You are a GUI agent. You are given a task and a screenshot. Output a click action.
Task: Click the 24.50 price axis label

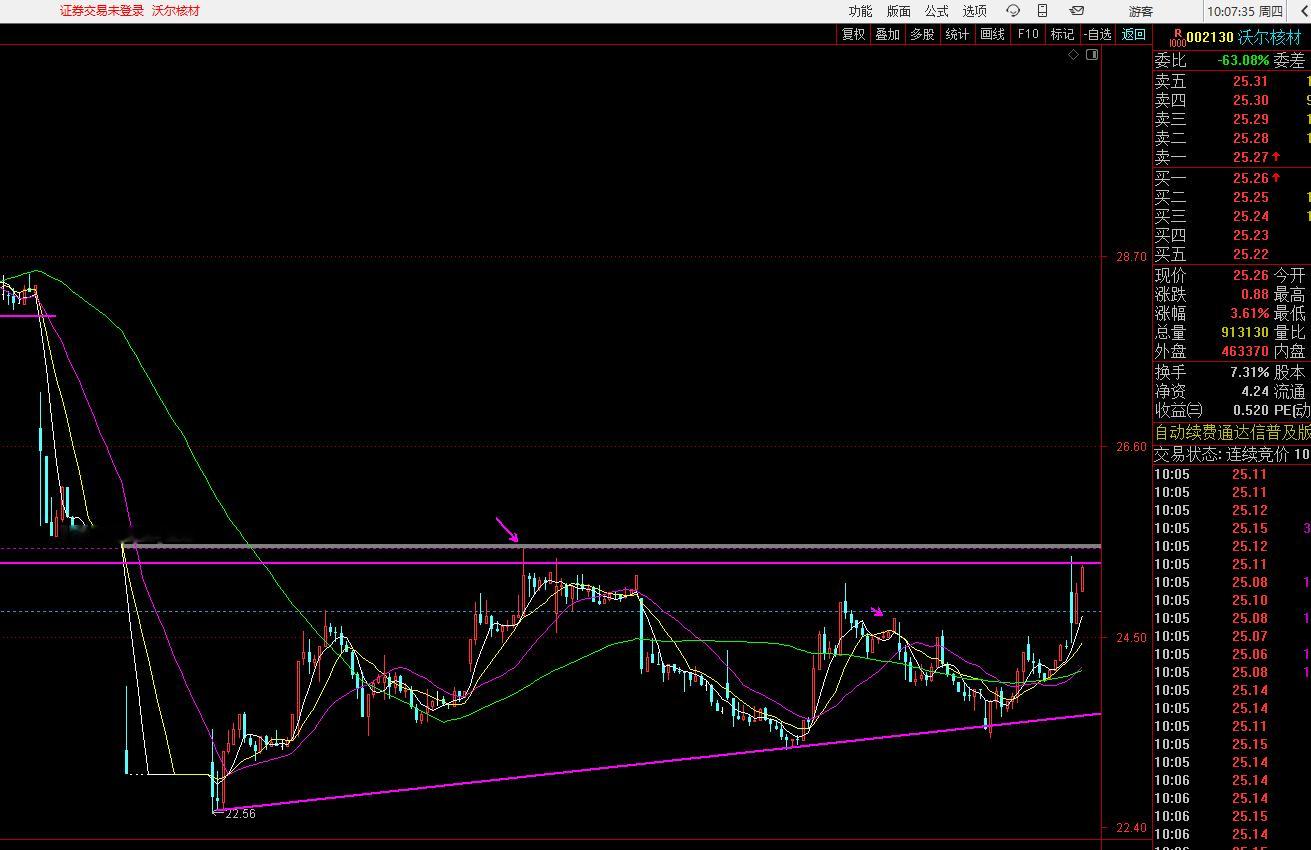point(1132,638)
